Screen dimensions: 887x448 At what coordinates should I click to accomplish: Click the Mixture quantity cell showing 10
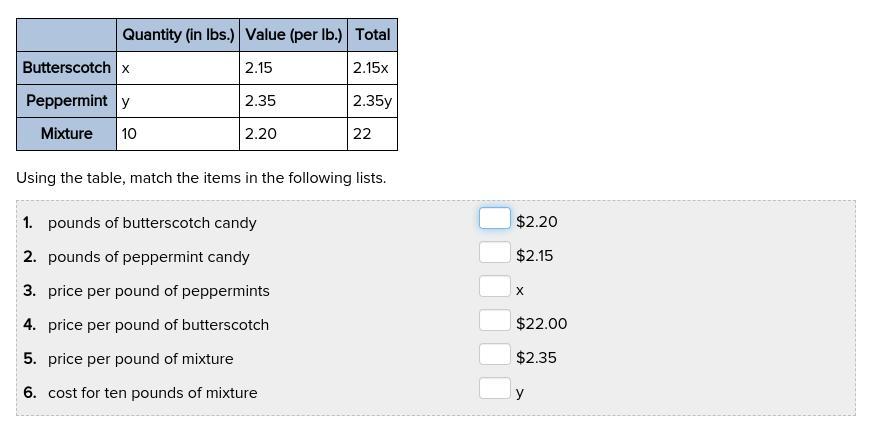(x=178, y=134)
